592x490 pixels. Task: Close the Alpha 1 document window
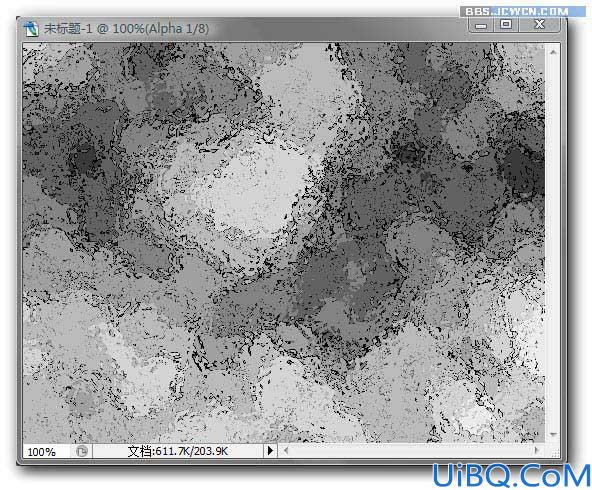tap(540, 24)
